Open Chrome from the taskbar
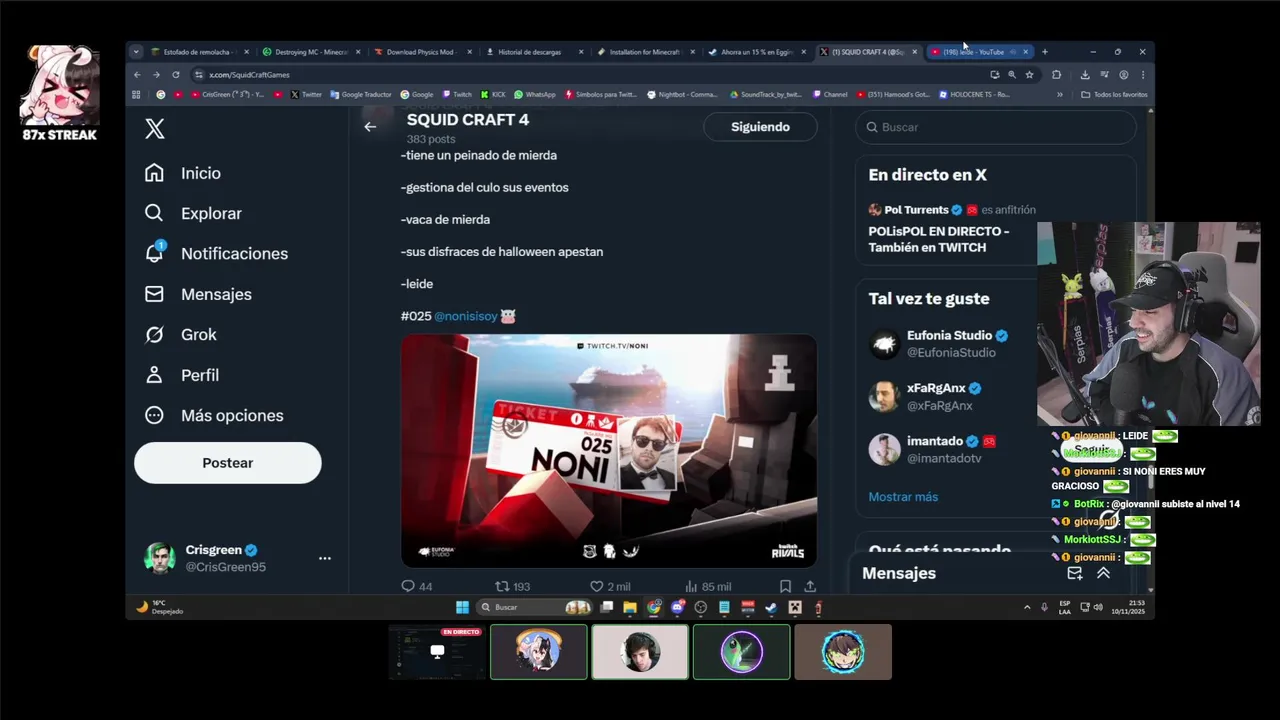1280x720 pixels. click(654, 607)
